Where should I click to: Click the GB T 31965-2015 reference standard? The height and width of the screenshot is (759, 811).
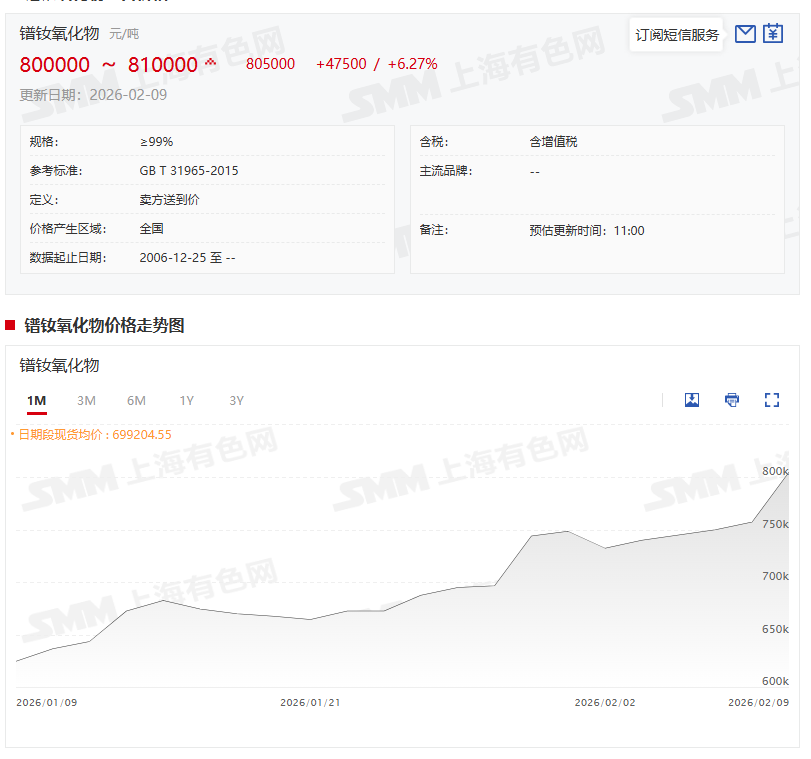[189, 171]
